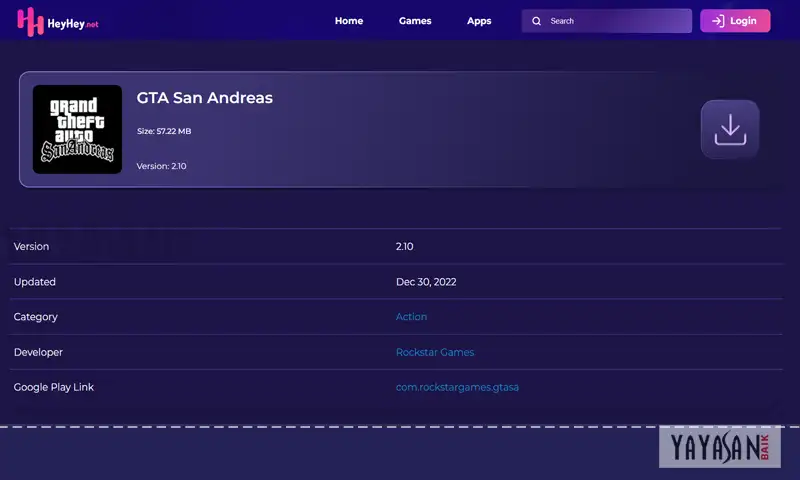Select the 2.10 value in Version row

pyautogui.click(x=405, y=246)
